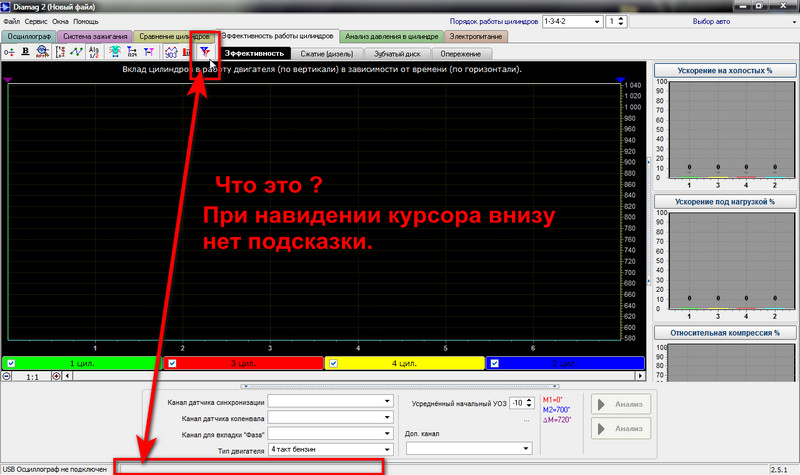Click the Ускорение под нагрузкой % header
The height and width of the screenshot is (475, 800).
click(724, 202)
